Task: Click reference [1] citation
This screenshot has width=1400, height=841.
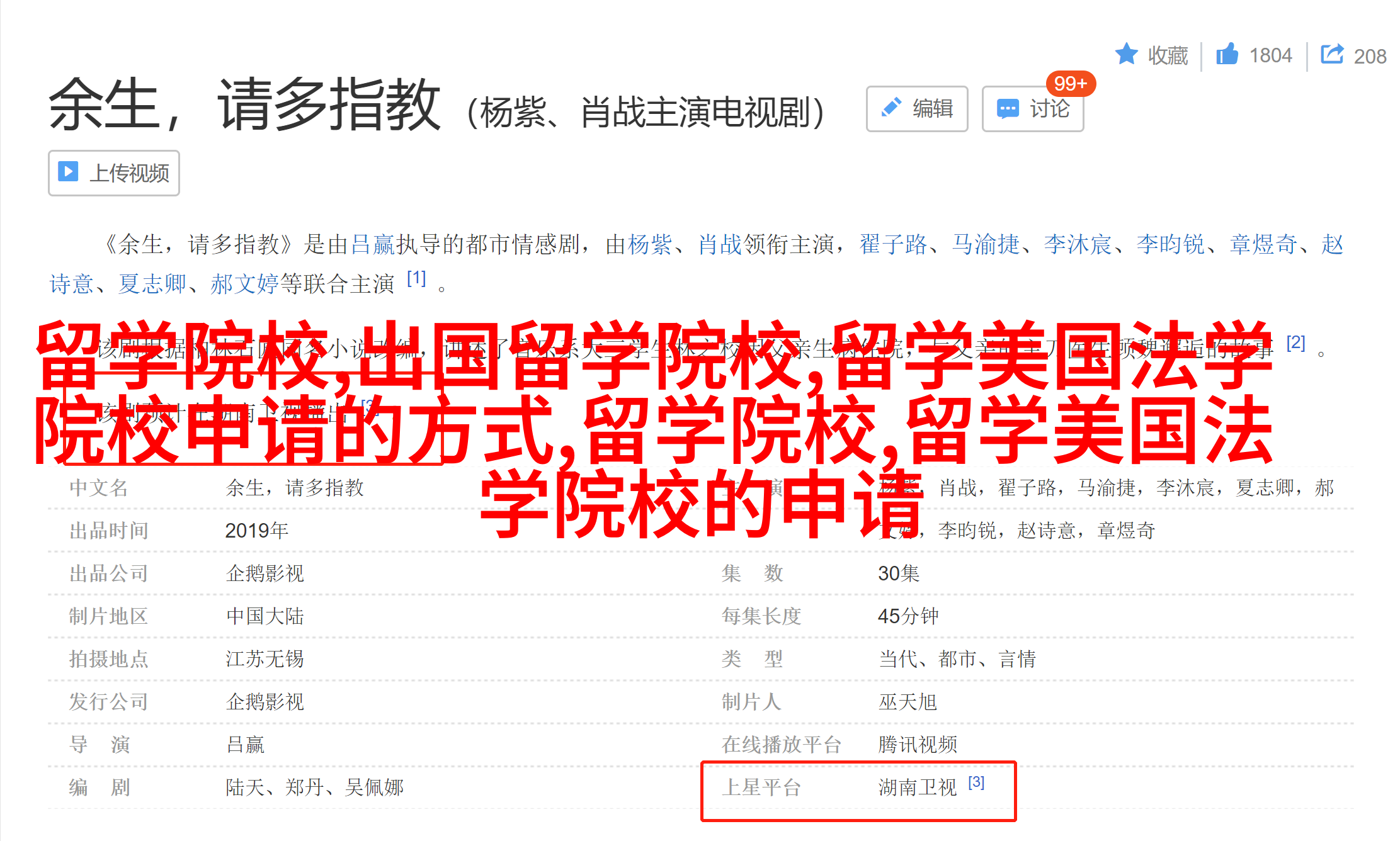Action: coord(416,278)
